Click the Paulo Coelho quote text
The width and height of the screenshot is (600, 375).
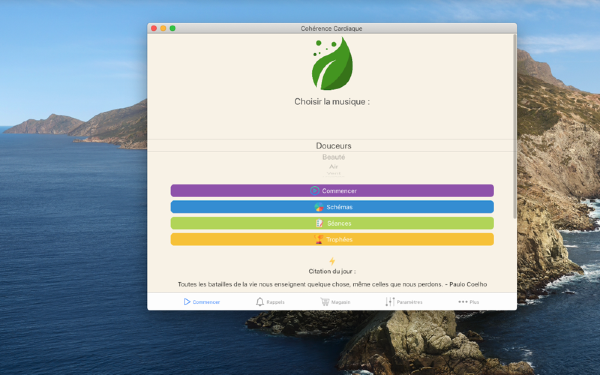coord(332,284)
